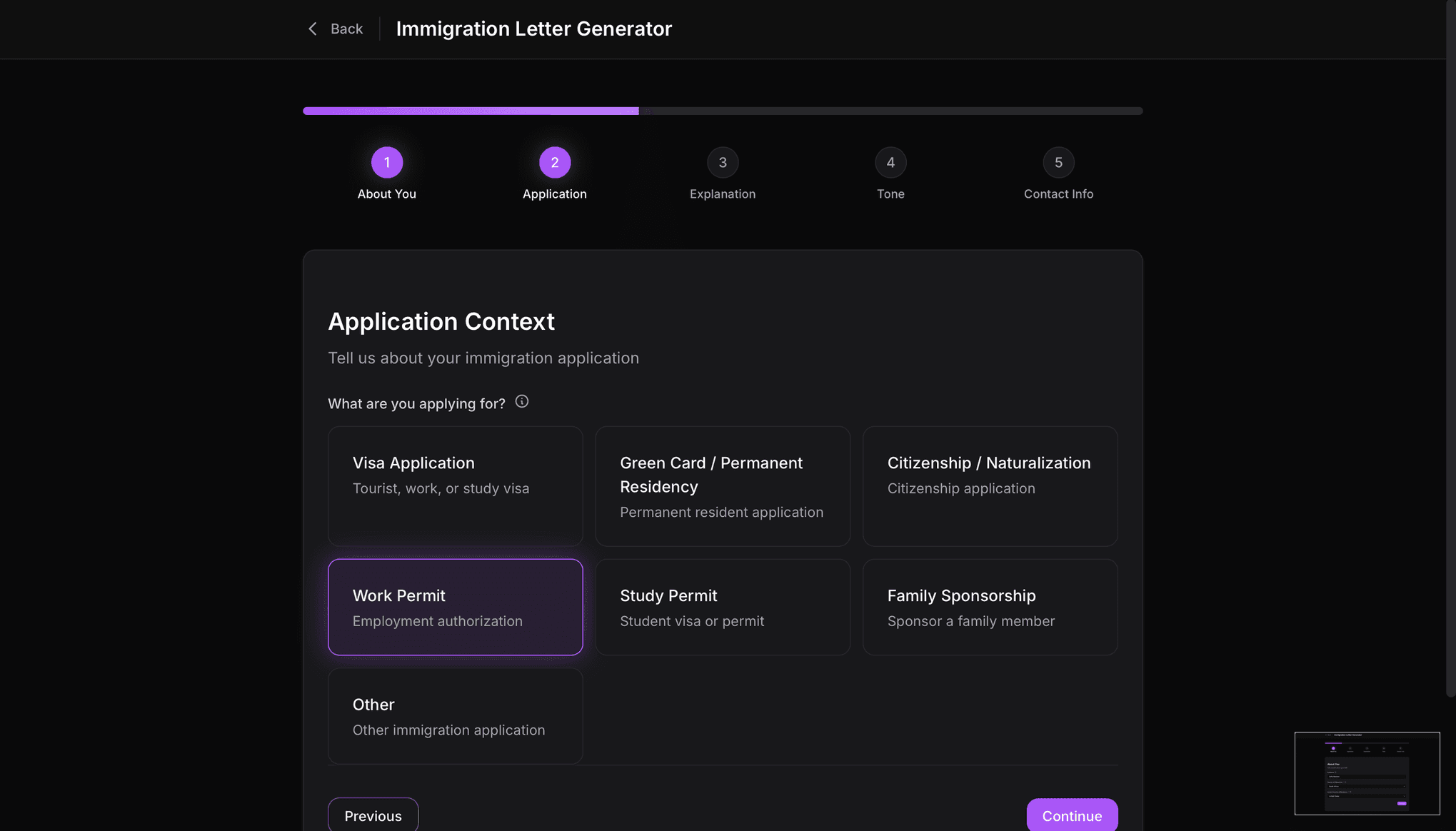Jump to step 3 Explanation circle

click(723, 163)
